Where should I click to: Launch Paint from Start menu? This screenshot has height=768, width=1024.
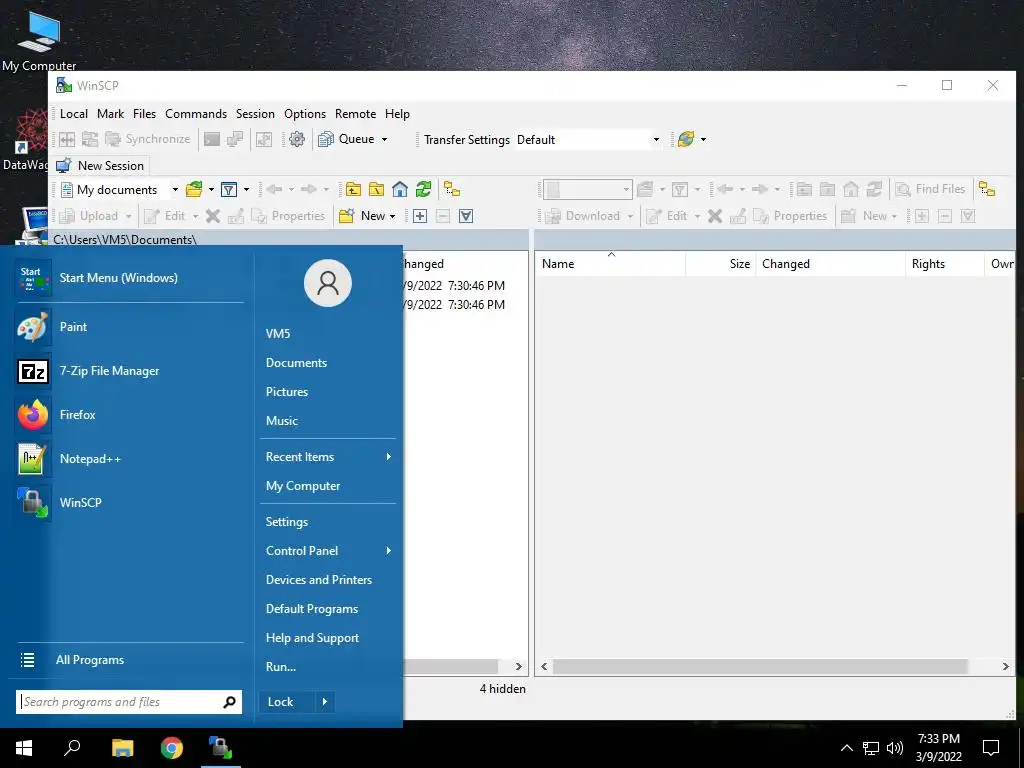click(x=129, y=327)
